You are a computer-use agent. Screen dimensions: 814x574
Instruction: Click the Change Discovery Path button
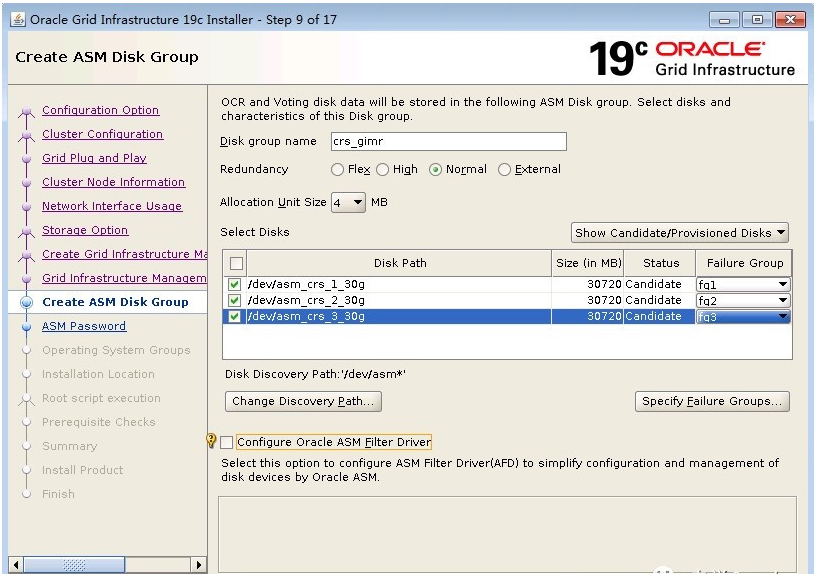tap(303, 401)
